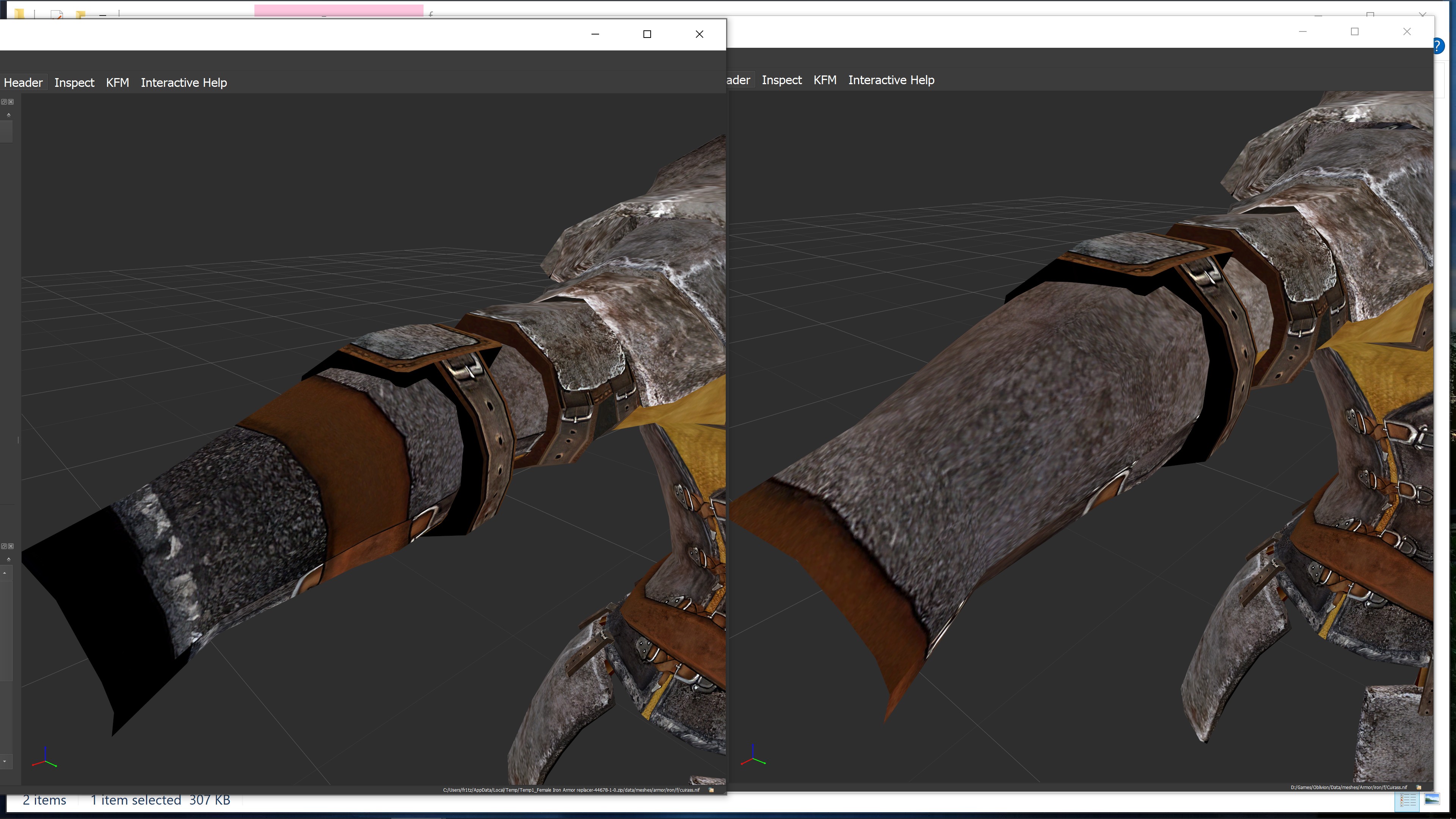Close the upper left dock panel
Screen dimensions: 1456x819
tap(11, 102)
